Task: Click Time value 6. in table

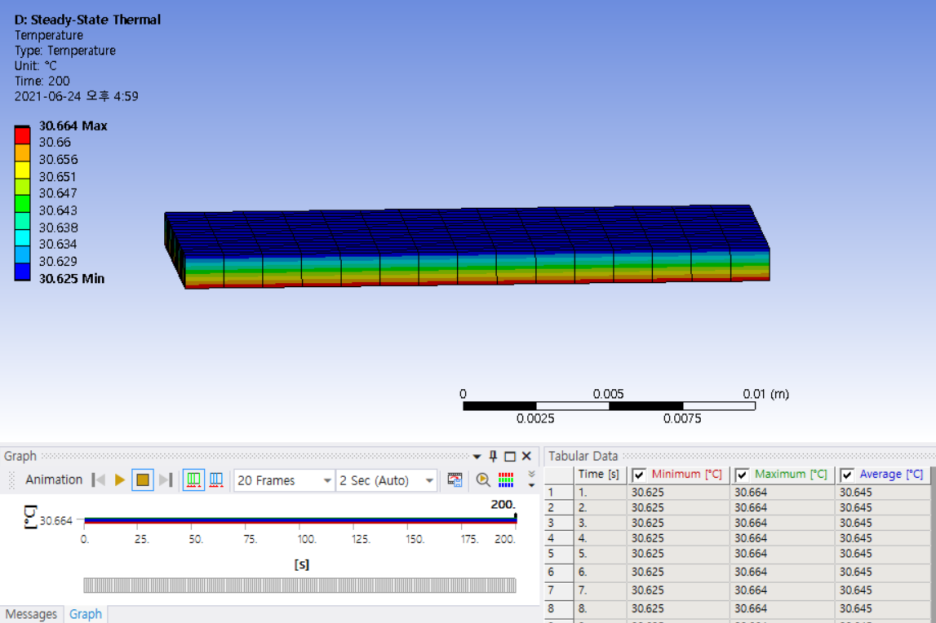Action: click(599, 572)
